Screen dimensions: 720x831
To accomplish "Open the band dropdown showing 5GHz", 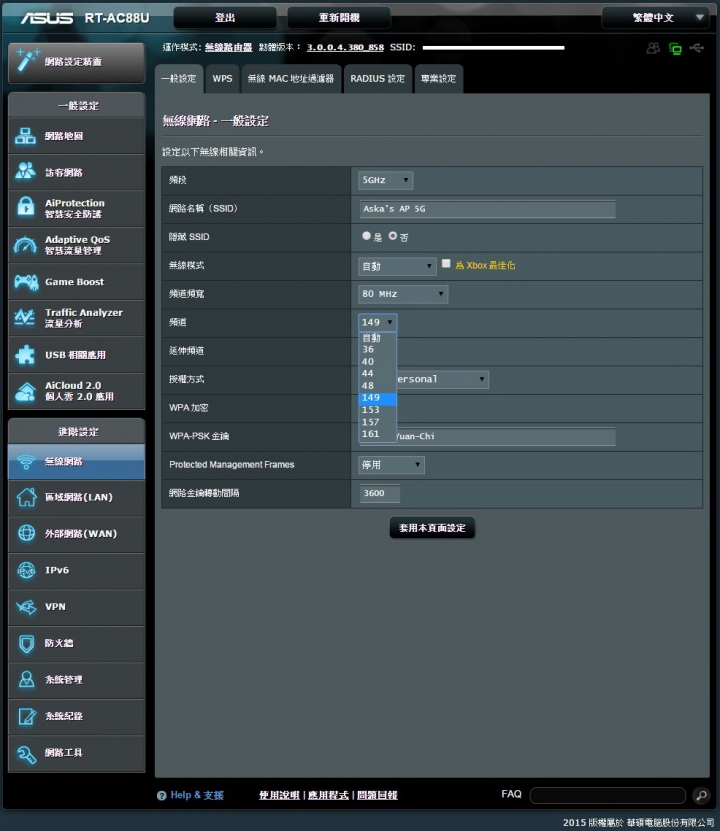I will pyautogui.click(x=385, y=180).
